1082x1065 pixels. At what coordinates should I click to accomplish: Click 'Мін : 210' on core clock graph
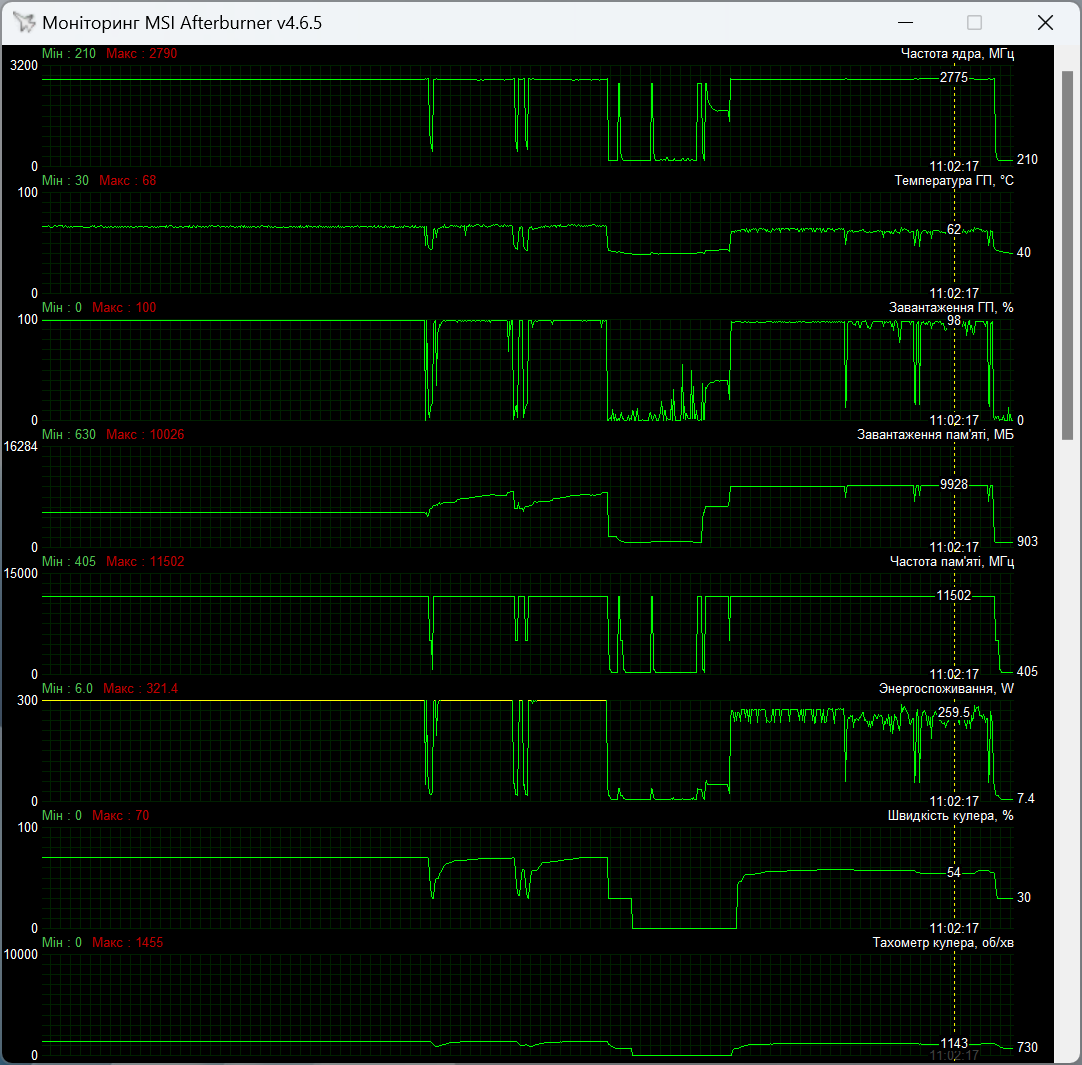point(69,54)
